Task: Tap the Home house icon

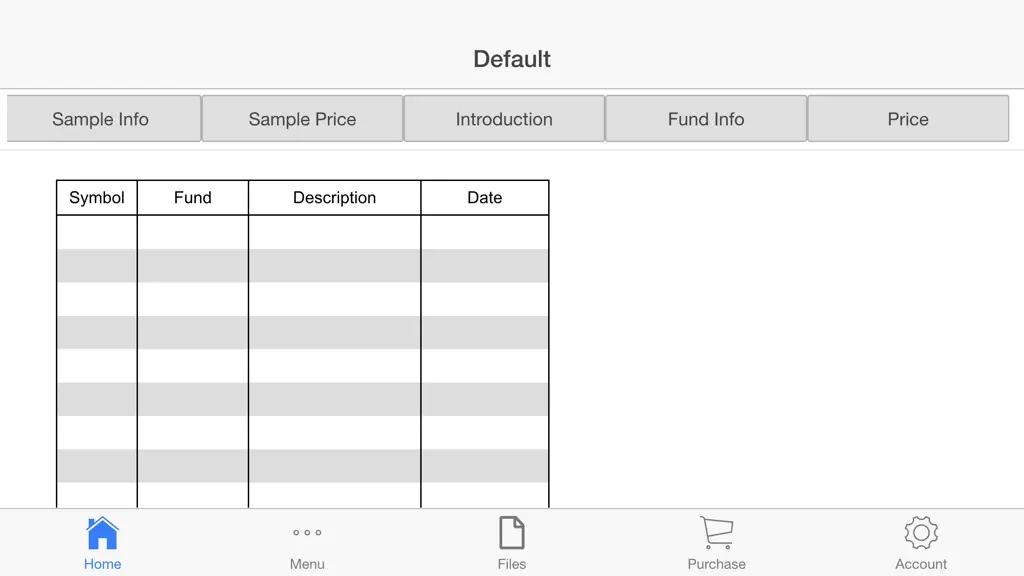Action: tap(103, 533)
